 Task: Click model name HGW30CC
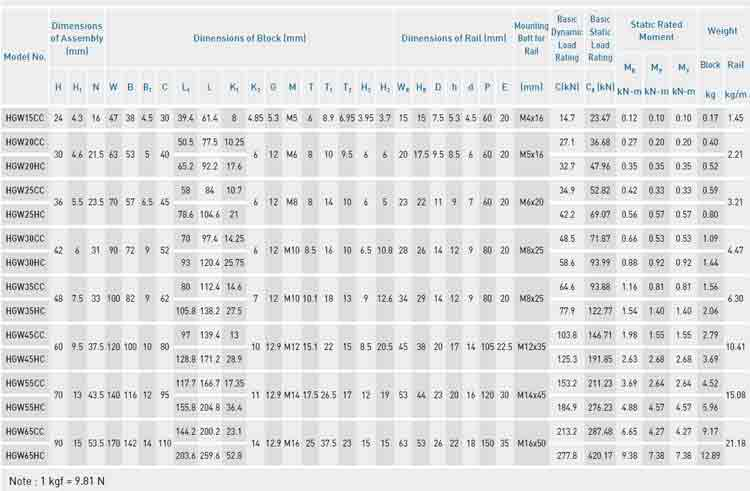(x=25, y=239)
